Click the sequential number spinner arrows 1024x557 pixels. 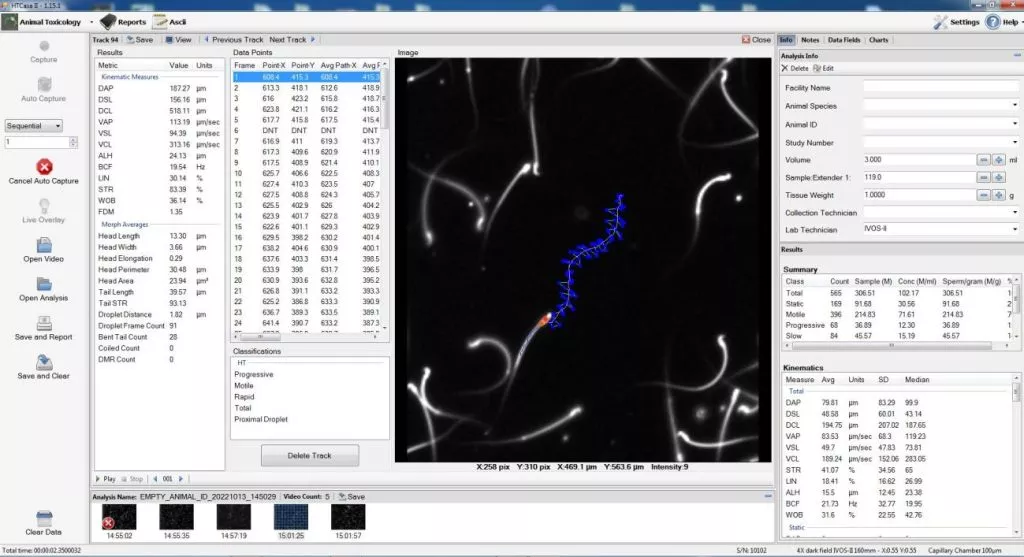(73, 142)
